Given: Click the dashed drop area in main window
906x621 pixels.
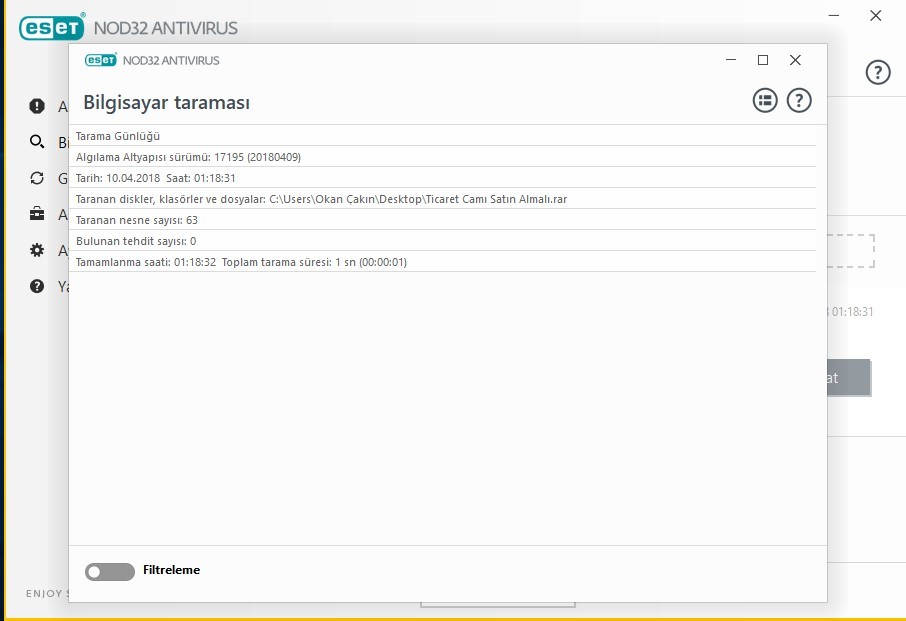Looking at the screenshot, I should click(851, 251).
